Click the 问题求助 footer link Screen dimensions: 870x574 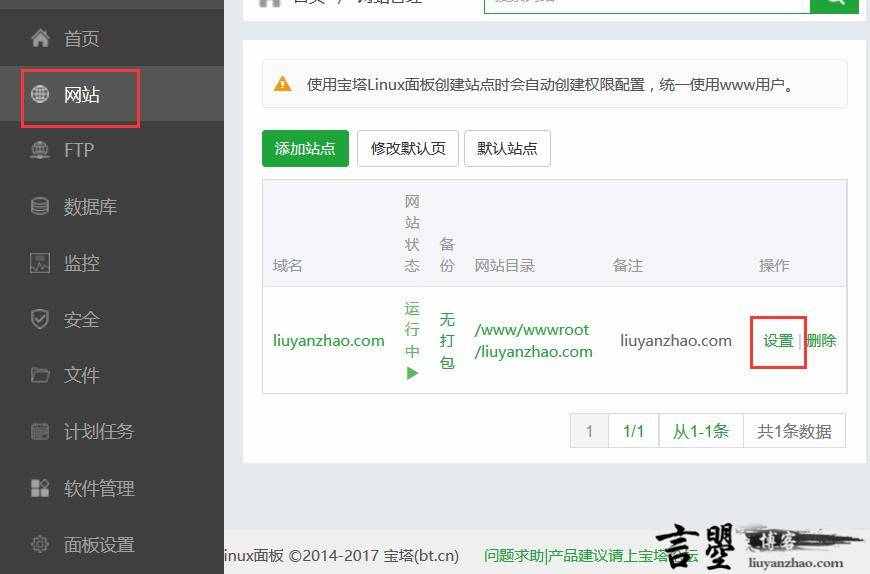click(x=514, y=555)
